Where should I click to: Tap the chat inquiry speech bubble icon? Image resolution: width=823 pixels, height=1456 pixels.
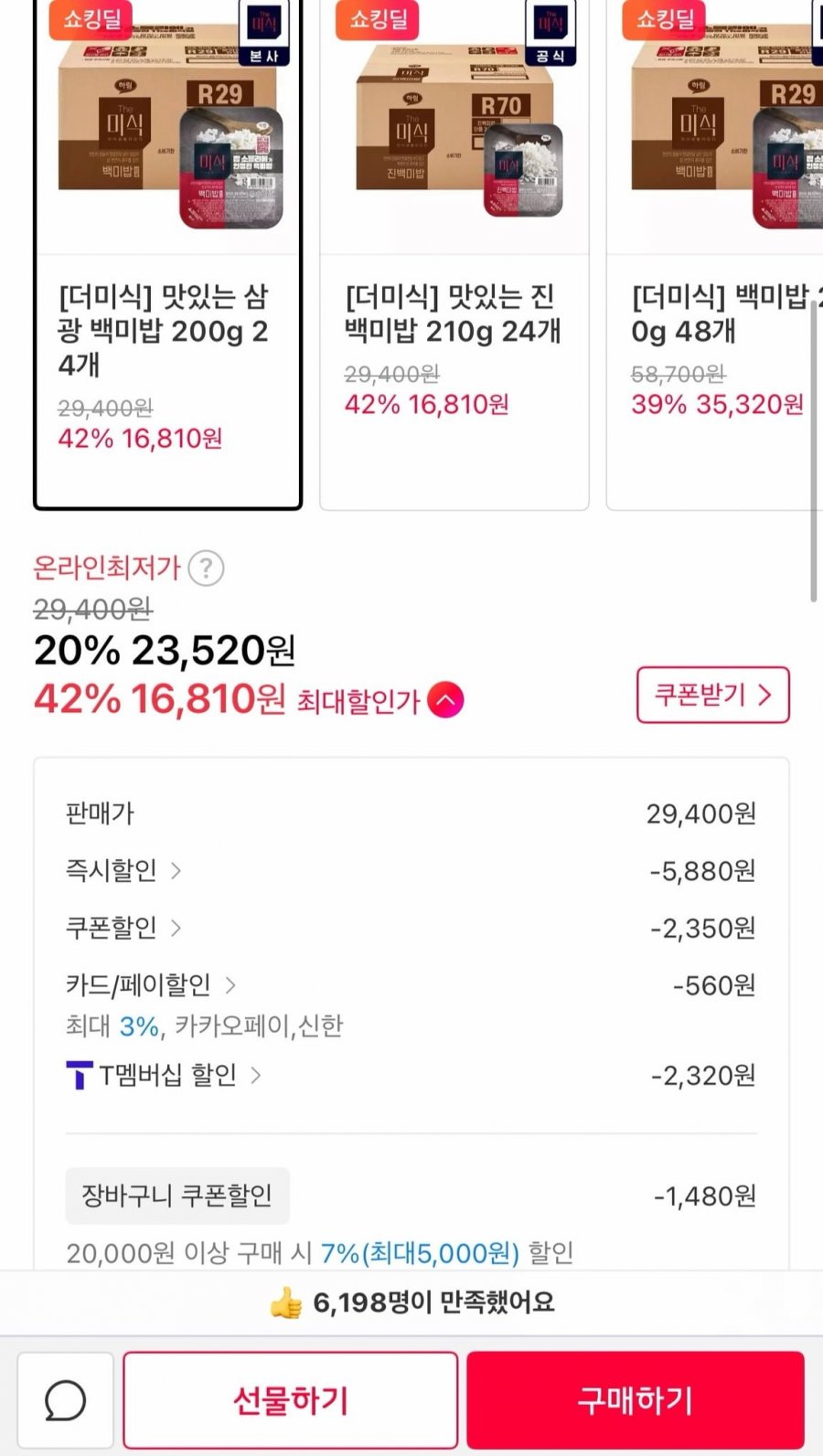66,1399
